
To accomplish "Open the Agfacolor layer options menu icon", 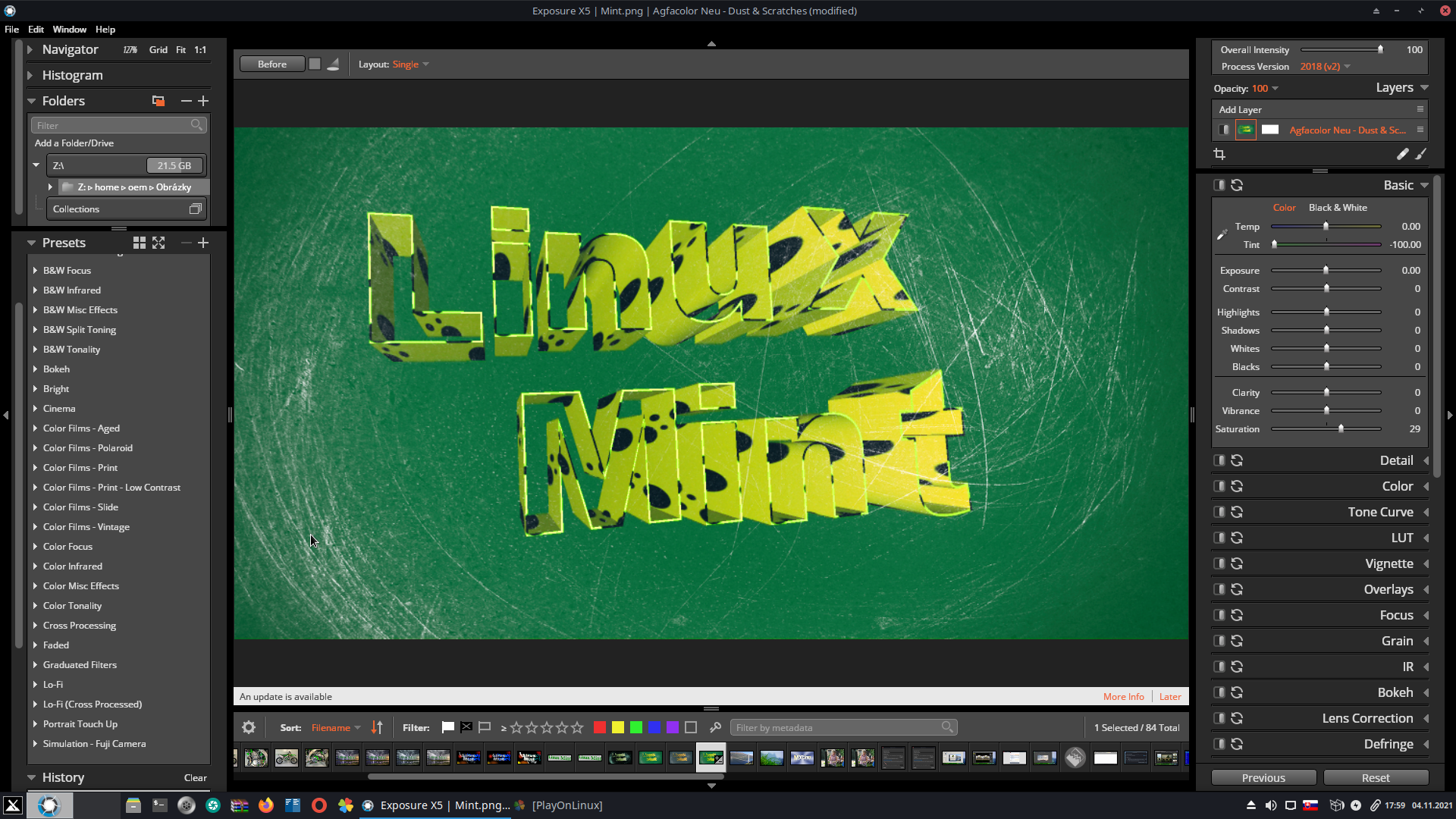I will tap(1420, 130).
